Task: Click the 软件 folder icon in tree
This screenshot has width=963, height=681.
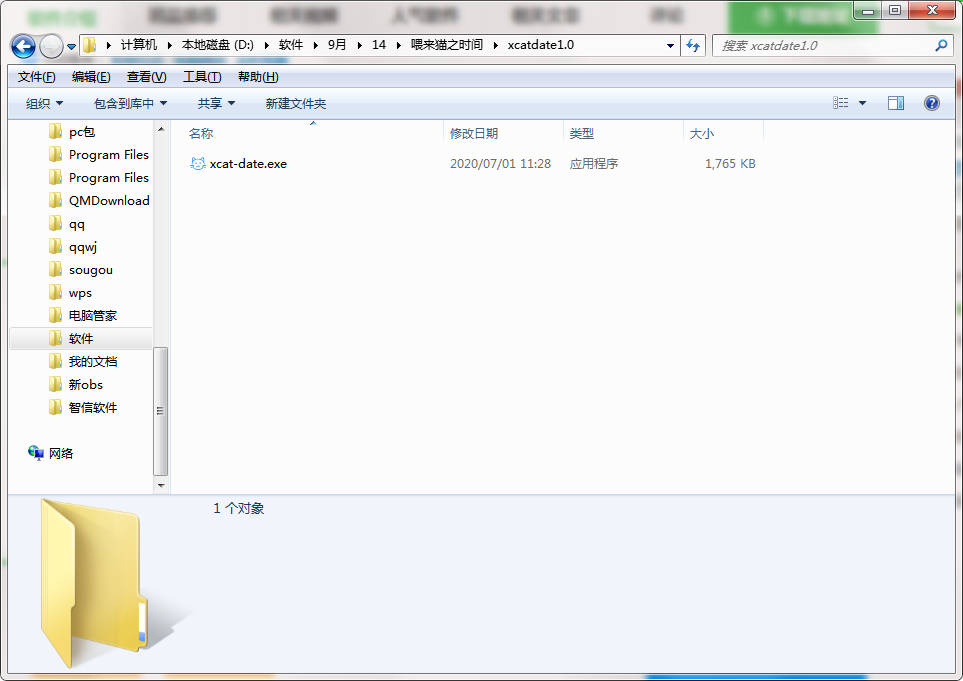Action: click(x=55, y=338)
